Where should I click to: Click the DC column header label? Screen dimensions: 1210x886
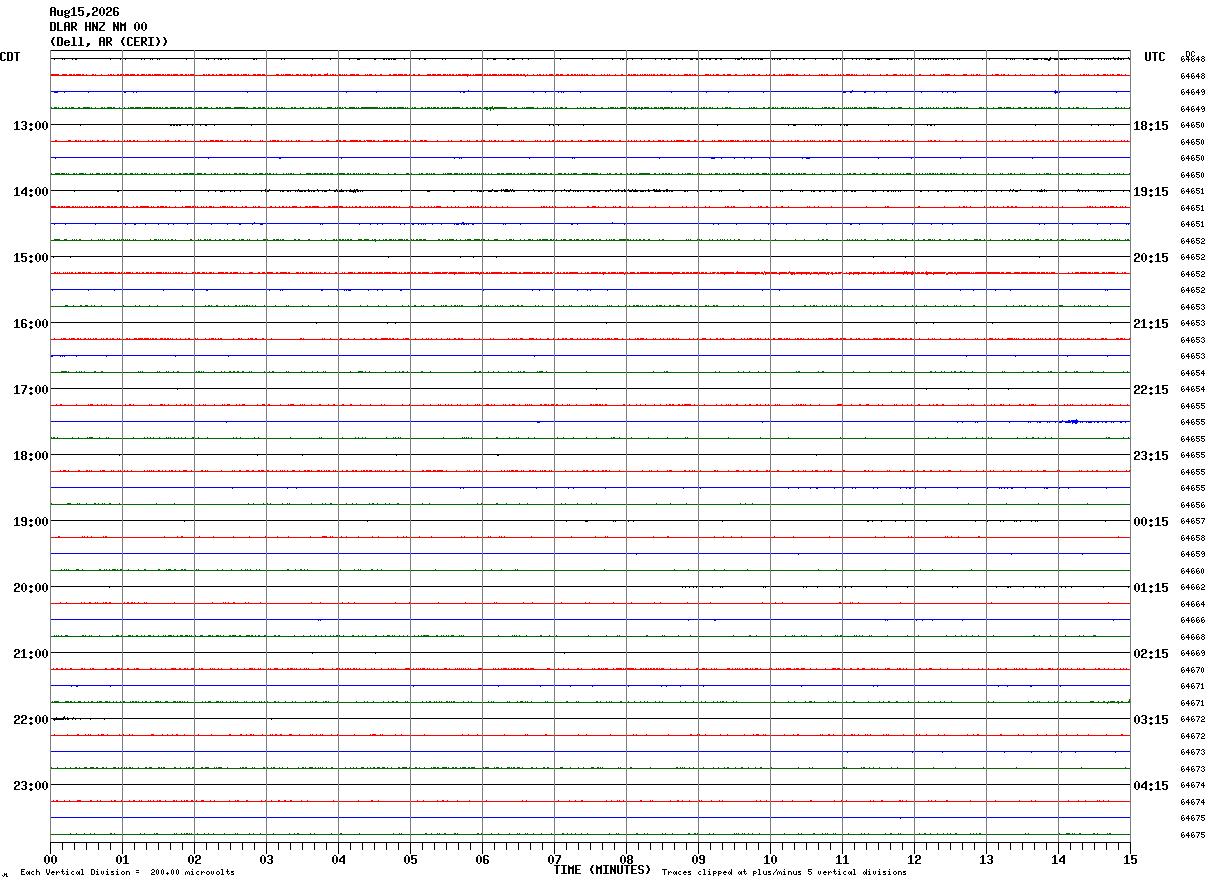(x=1190, y=54)
